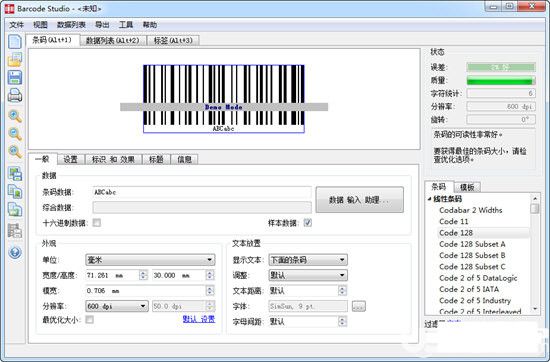Image resolution: width=550 pixels, height=362 pixels.
Task: Select Codabar 2 Widths in list
Action: [x=470, y=210]
